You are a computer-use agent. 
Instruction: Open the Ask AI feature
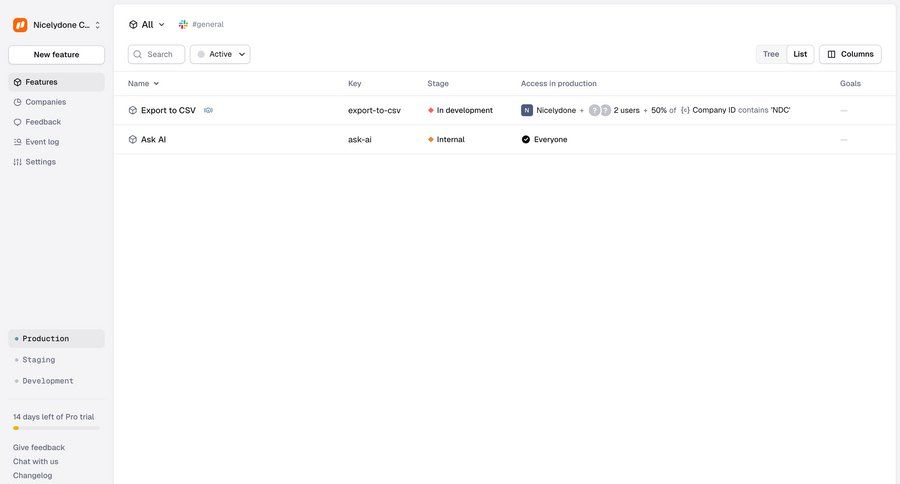[153, 140]
